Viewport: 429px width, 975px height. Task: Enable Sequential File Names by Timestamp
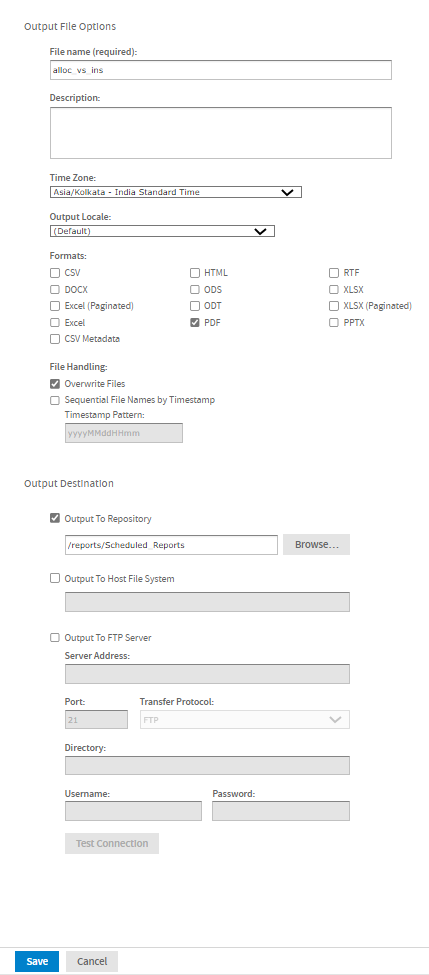pos(55,400)
